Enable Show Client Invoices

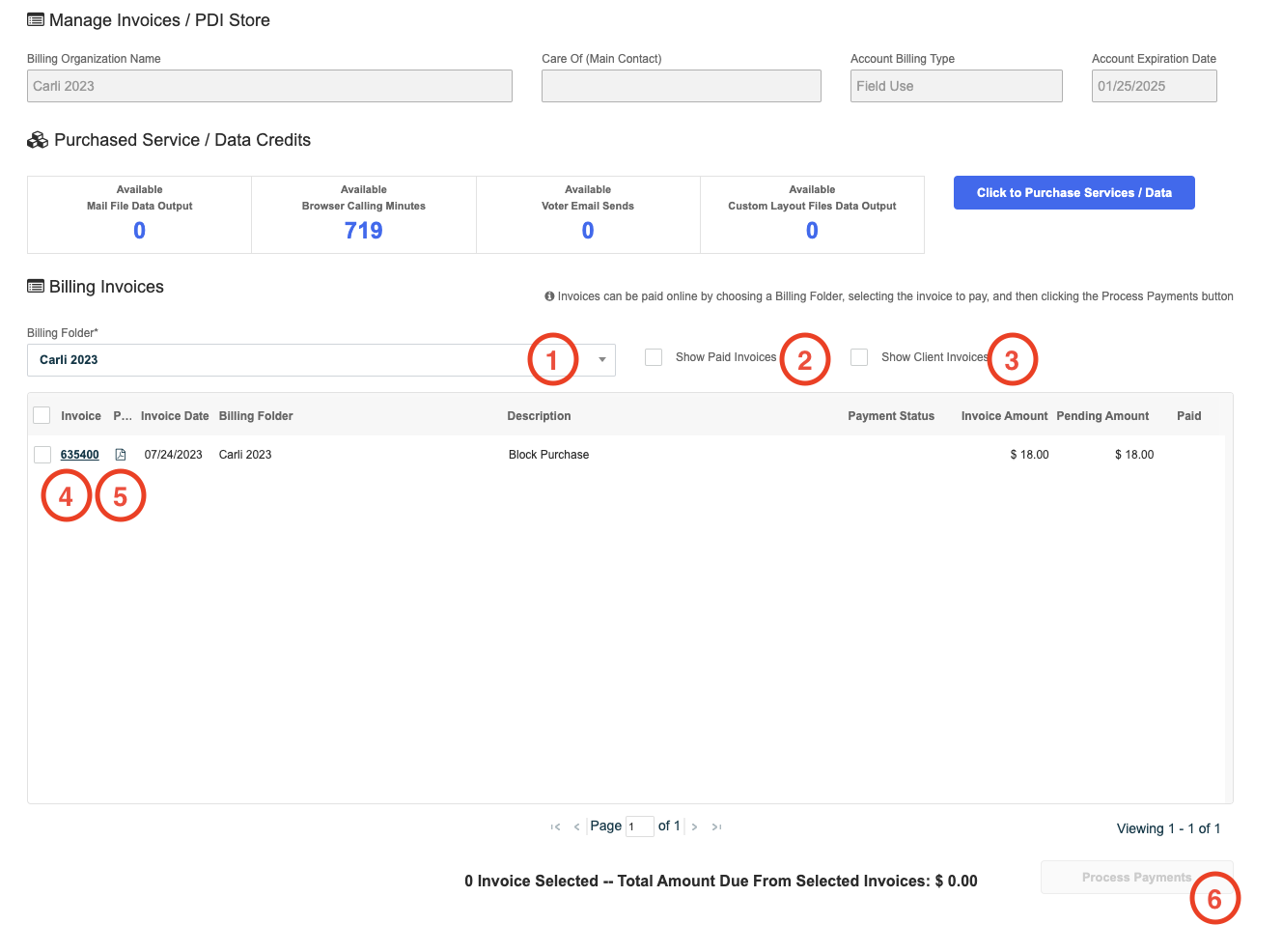[859, 357]
